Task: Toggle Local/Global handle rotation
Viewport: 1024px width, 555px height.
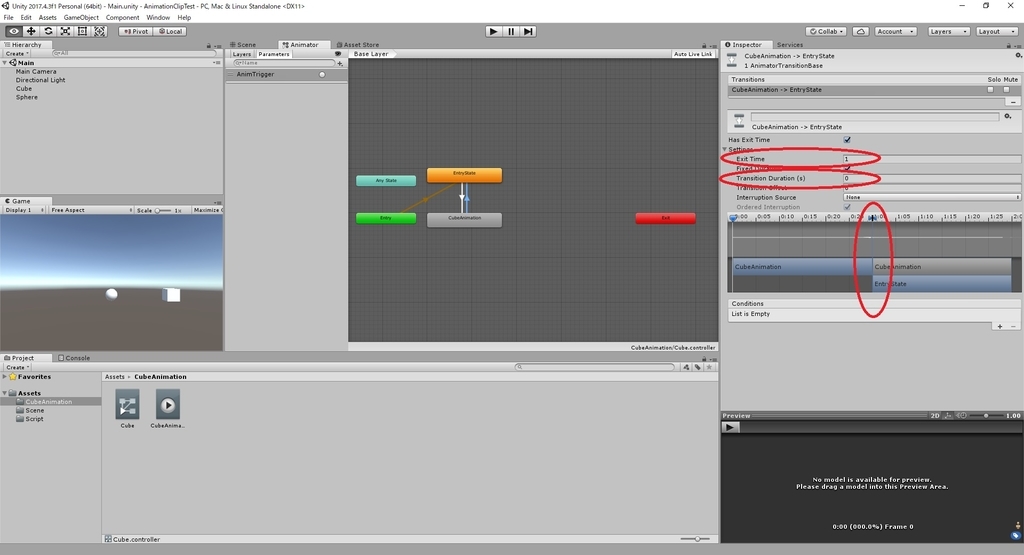Action: [170, 31]
